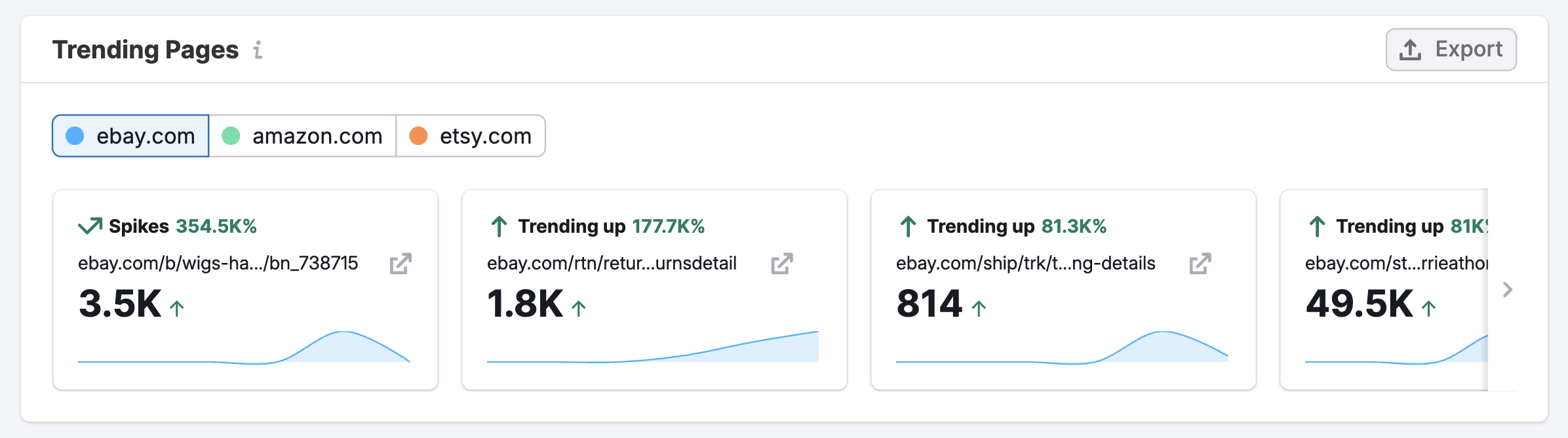Open the wigs page external link icon
This screenshot has width=1568, height=438.
pyautogui.click(x=401, y=264)
